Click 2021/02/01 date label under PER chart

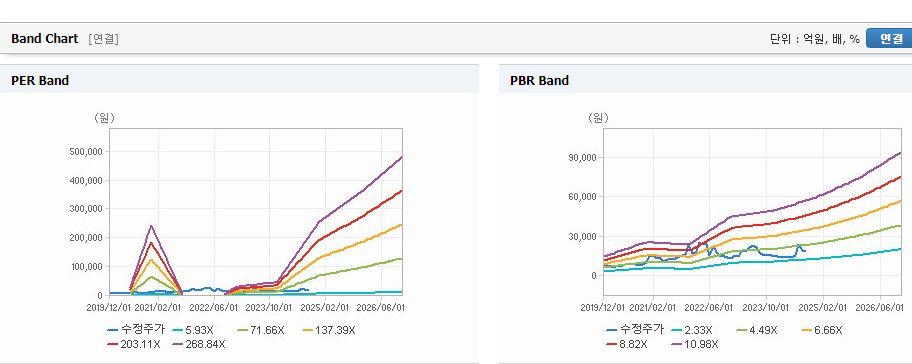(158, 307)
